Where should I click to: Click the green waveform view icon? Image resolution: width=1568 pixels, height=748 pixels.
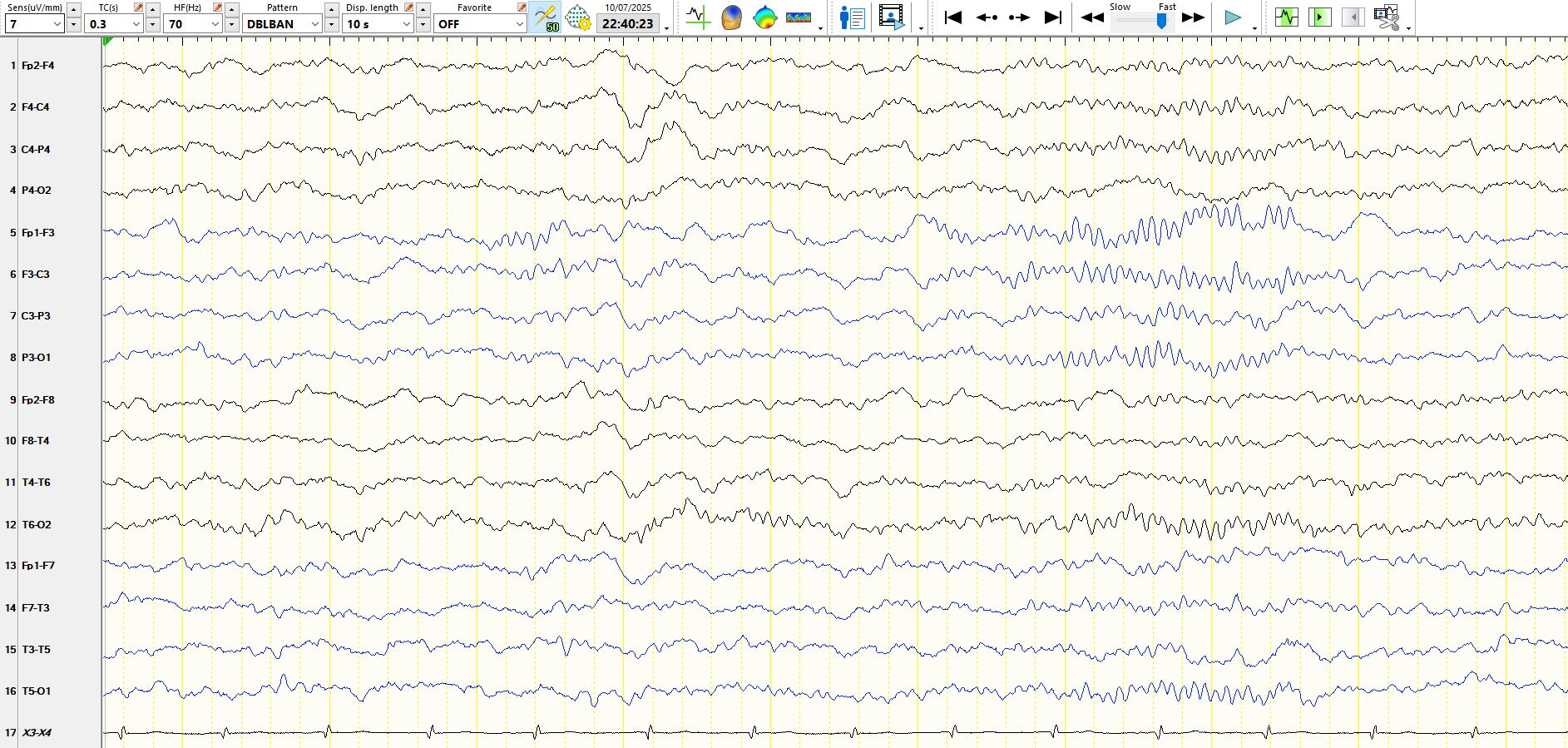[x=1287, y=17]
